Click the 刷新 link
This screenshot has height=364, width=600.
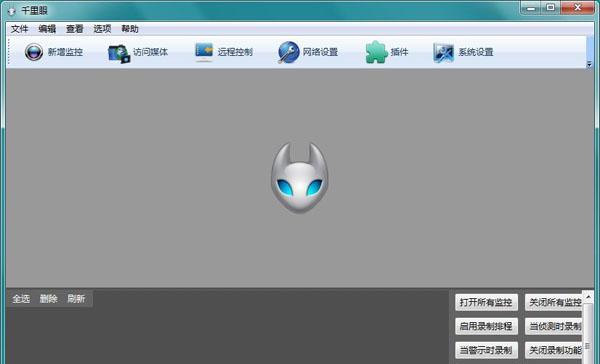[76, 299]
